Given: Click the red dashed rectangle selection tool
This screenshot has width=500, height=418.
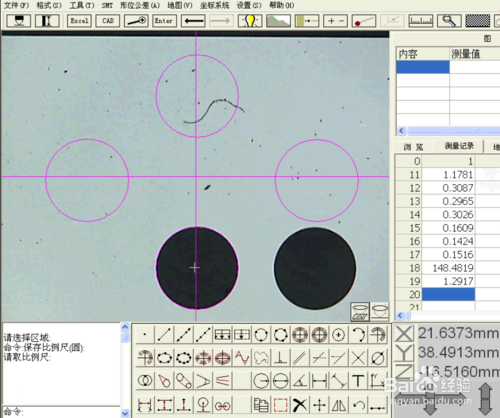Looking at the screenshot, I should coord(281,405).
